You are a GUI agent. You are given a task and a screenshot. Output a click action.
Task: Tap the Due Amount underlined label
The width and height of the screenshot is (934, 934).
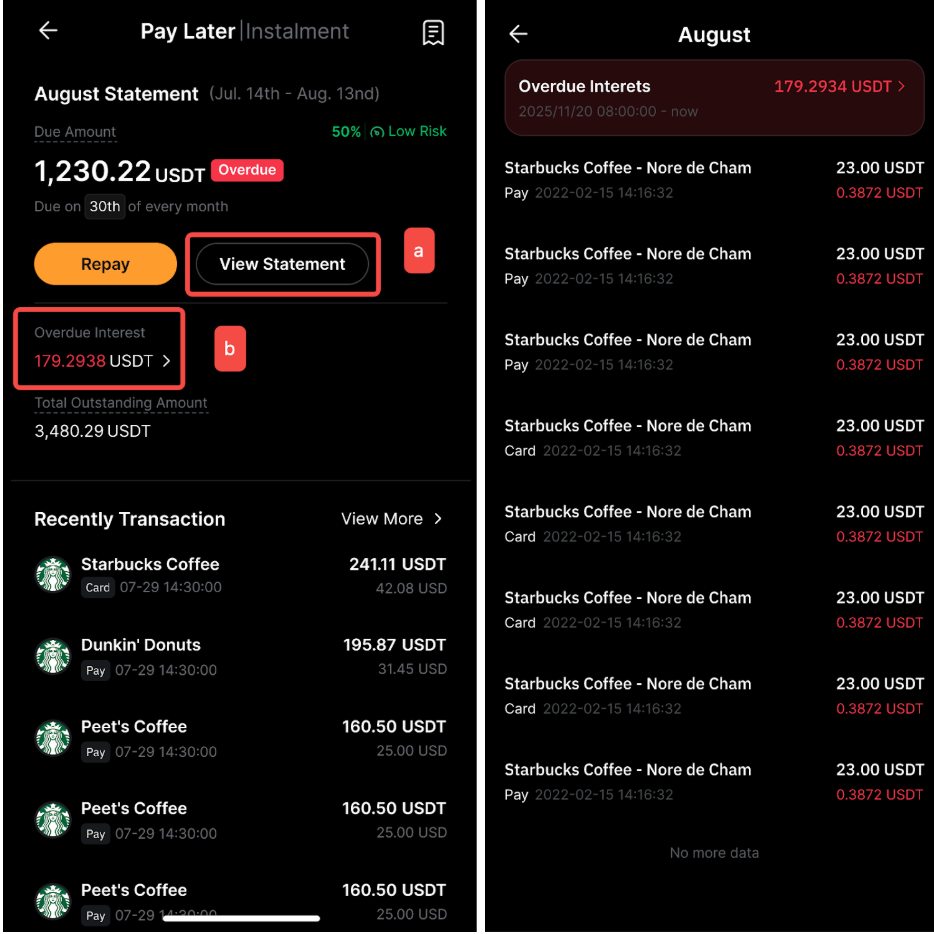point(75,132)
